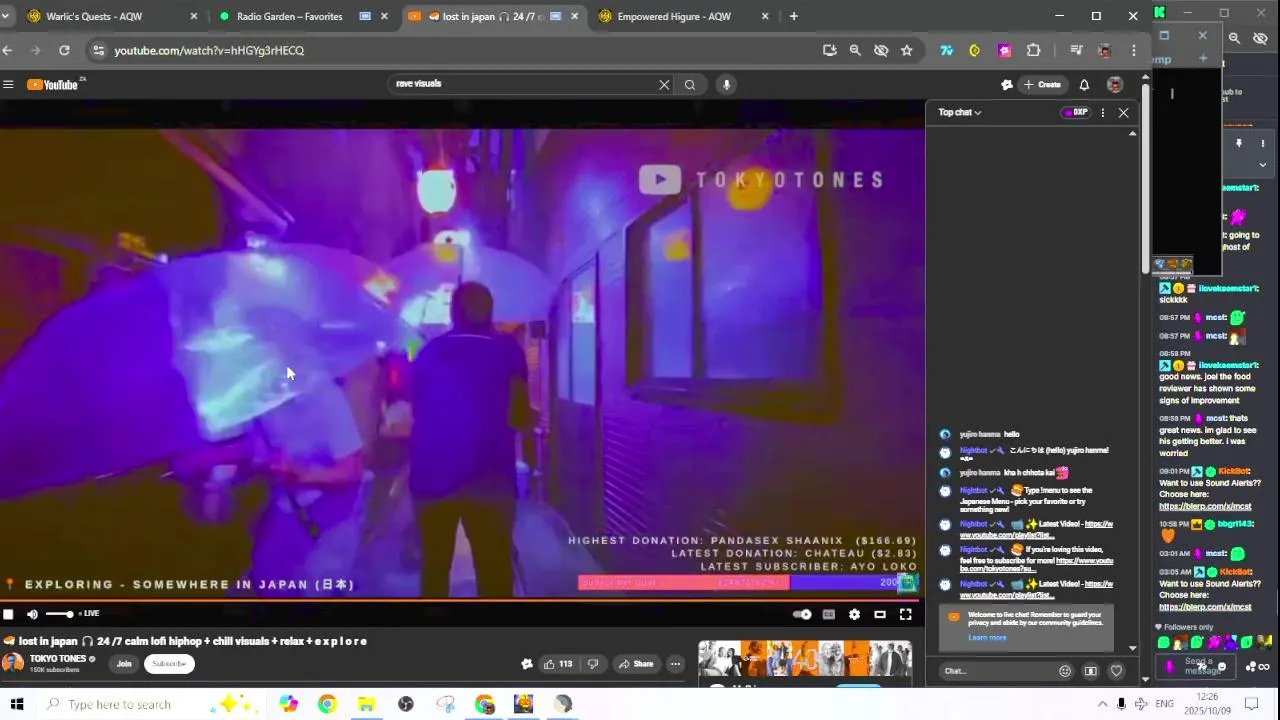Open Chrome media control icon
This screenshot has width=1280, height=720.
pyautogui.click(x=1076, y=50)
